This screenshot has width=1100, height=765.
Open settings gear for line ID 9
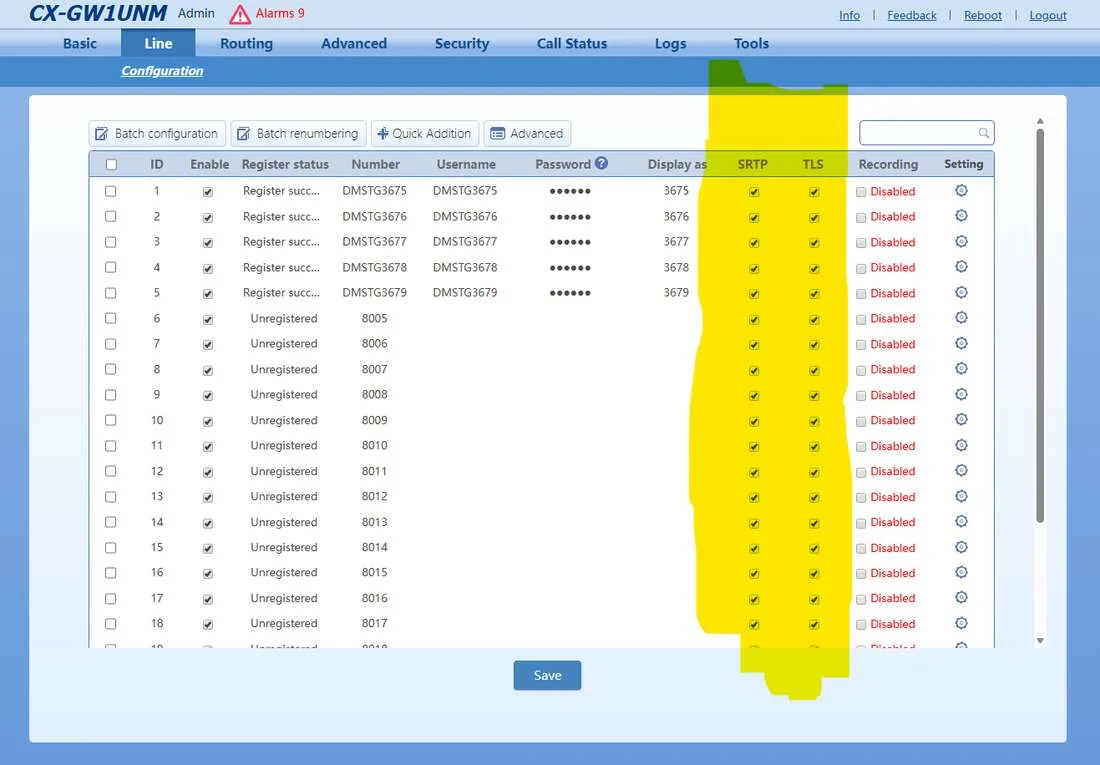(961, 394)
